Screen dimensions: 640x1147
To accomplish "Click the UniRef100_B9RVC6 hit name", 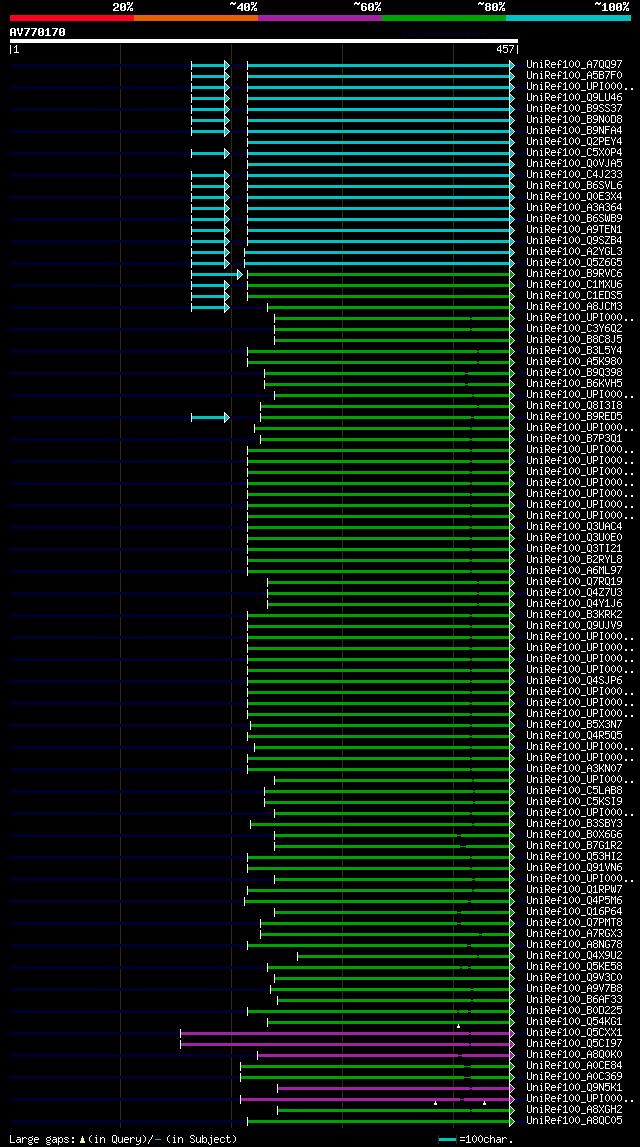I will pos(574,274).
